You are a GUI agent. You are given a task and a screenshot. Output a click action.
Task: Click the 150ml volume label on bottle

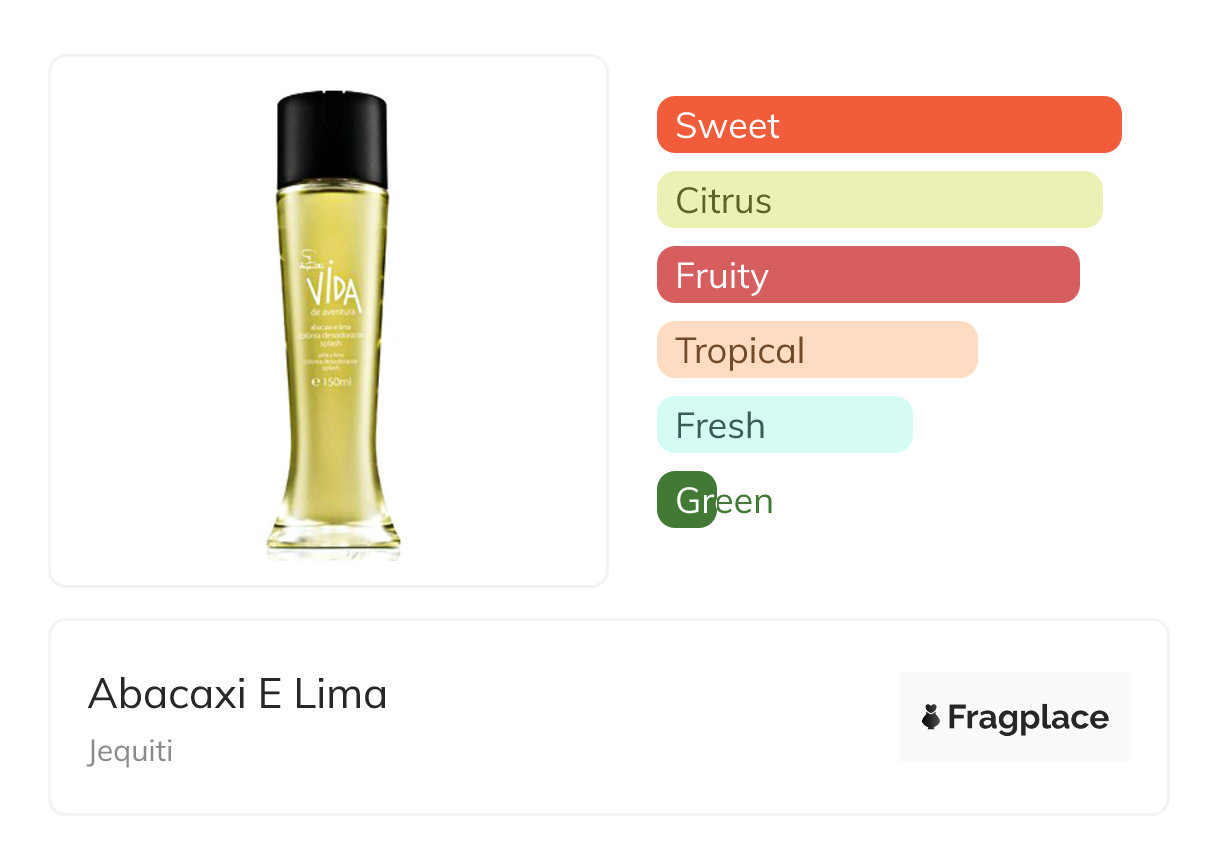(x=338, y=382)
